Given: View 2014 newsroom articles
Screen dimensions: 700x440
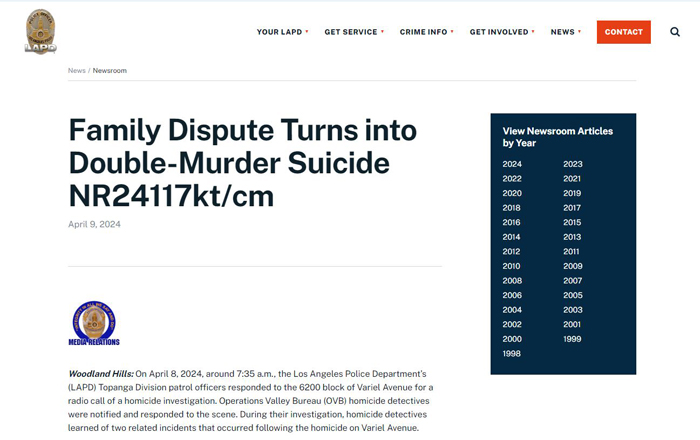Looking at the screenshot, I should [x=512, y=237].
